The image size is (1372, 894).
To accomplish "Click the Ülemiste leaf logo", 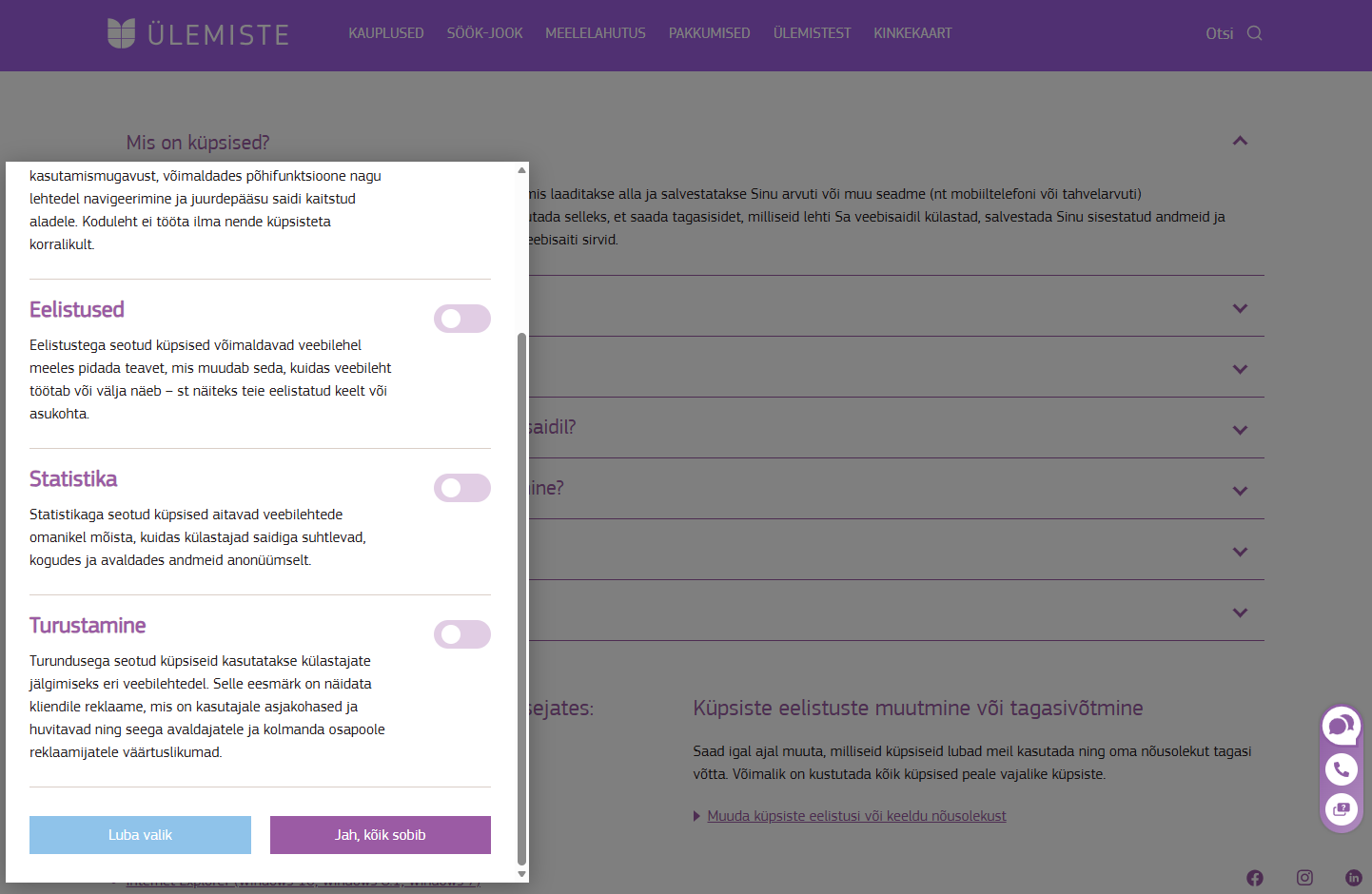I will point(122,33).
